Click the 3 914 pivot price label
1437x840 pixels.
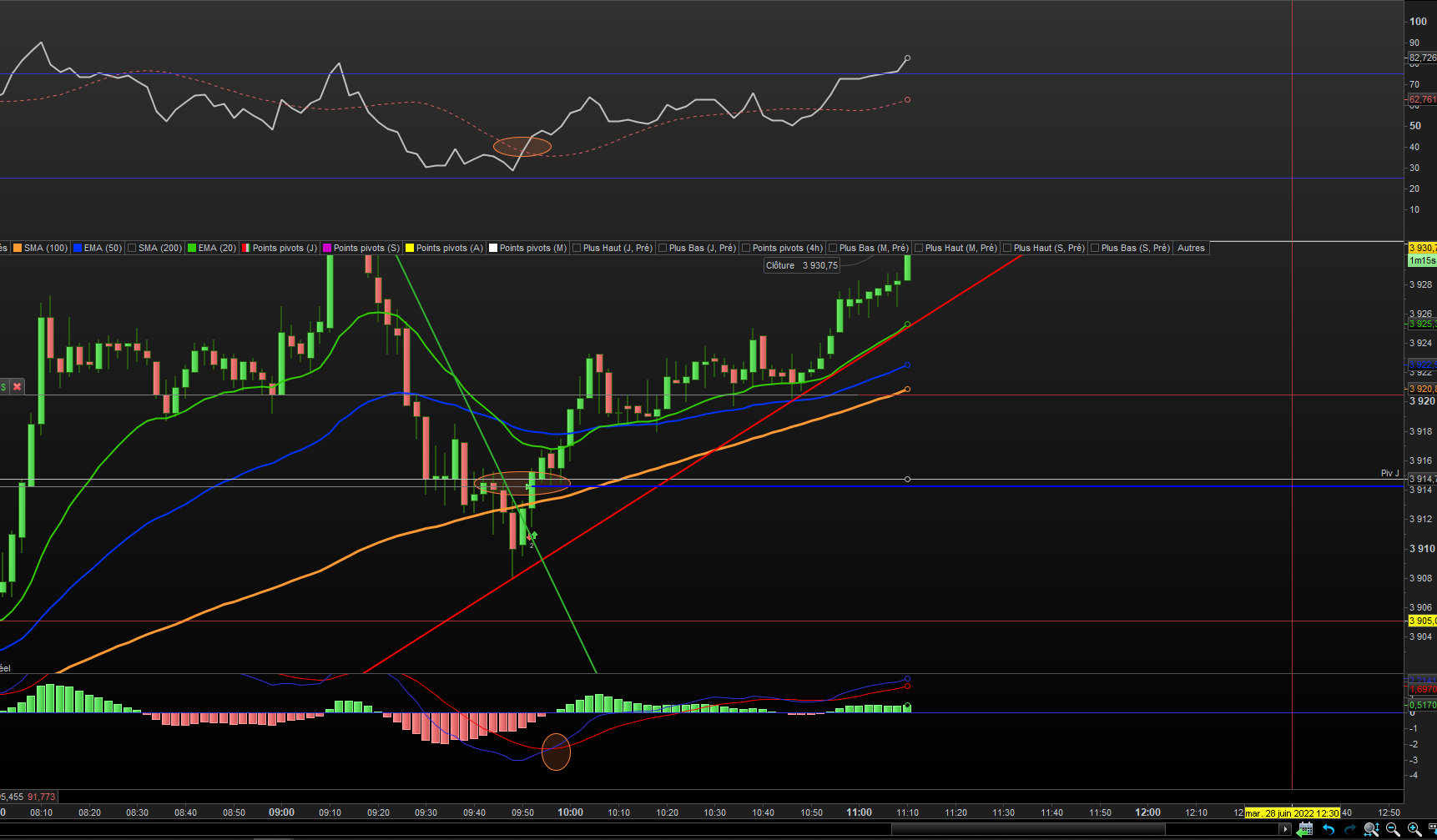[1422, 479]
